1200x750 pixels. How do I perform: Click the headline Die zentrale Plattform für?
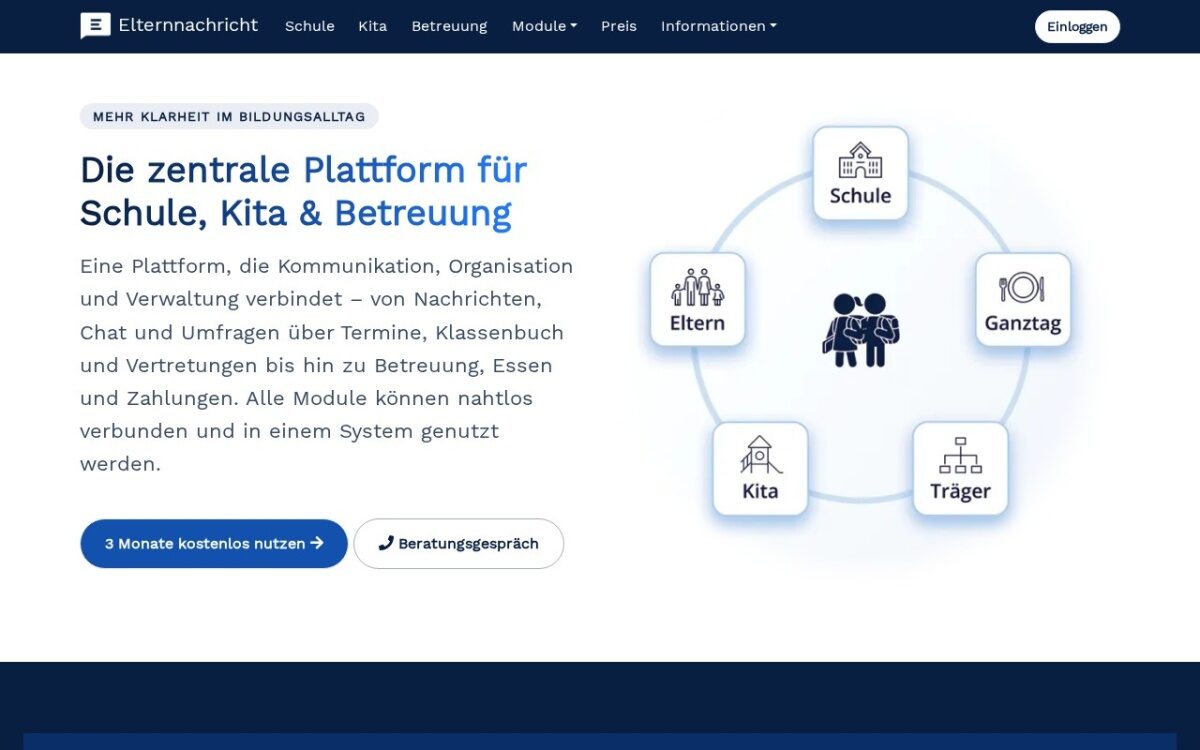click(x=303, y=170)
